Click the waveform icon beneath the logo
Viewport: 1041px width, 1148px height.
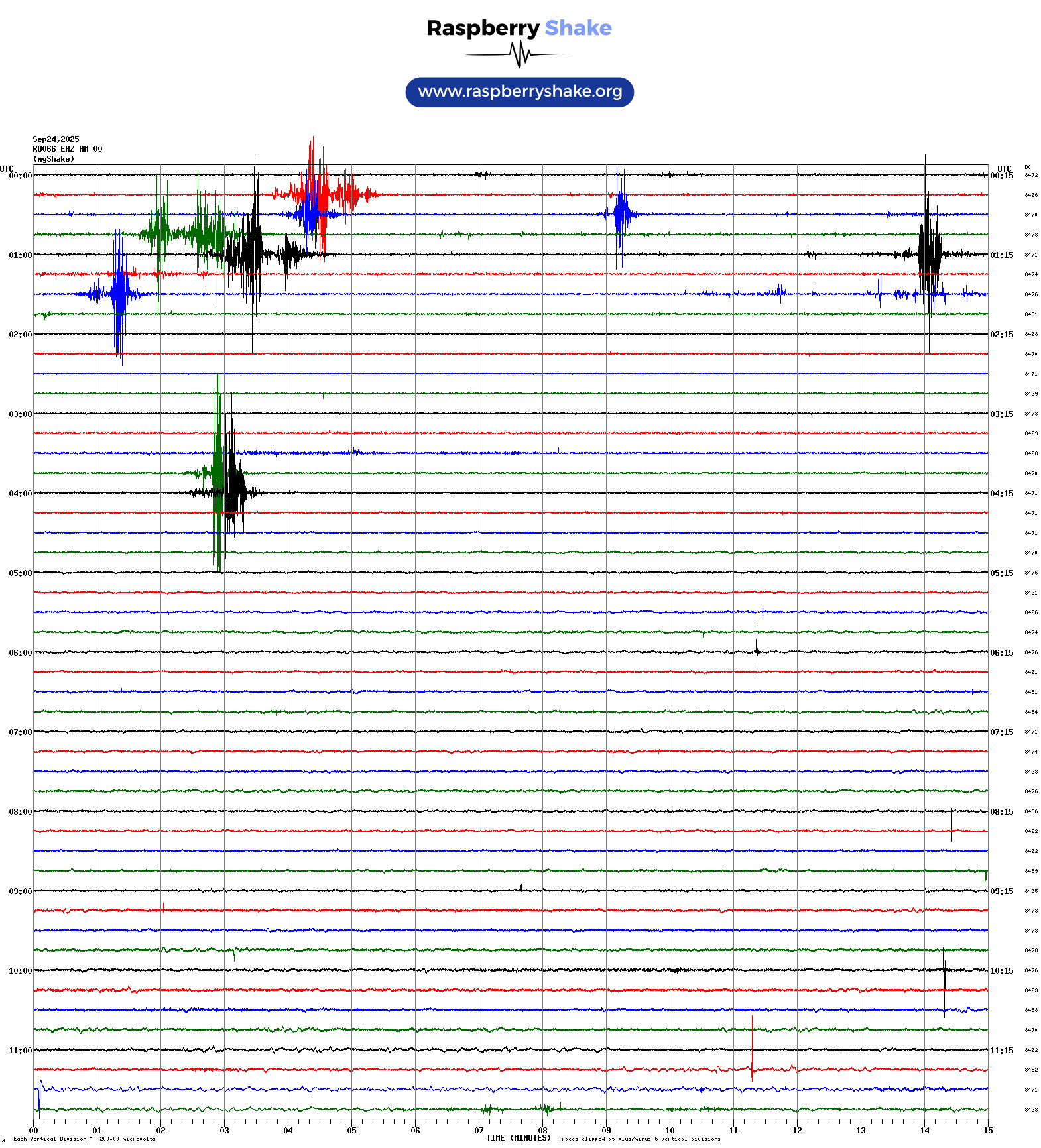(x=519, y=54)
